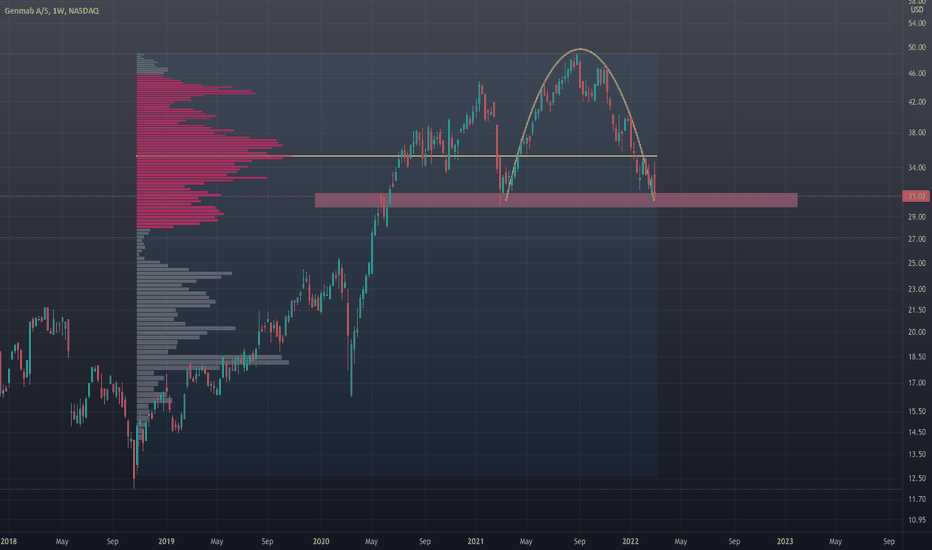The image size is (932, 550).
Task: Click the 2022 label on time axis
Action: tap(630, 541)
